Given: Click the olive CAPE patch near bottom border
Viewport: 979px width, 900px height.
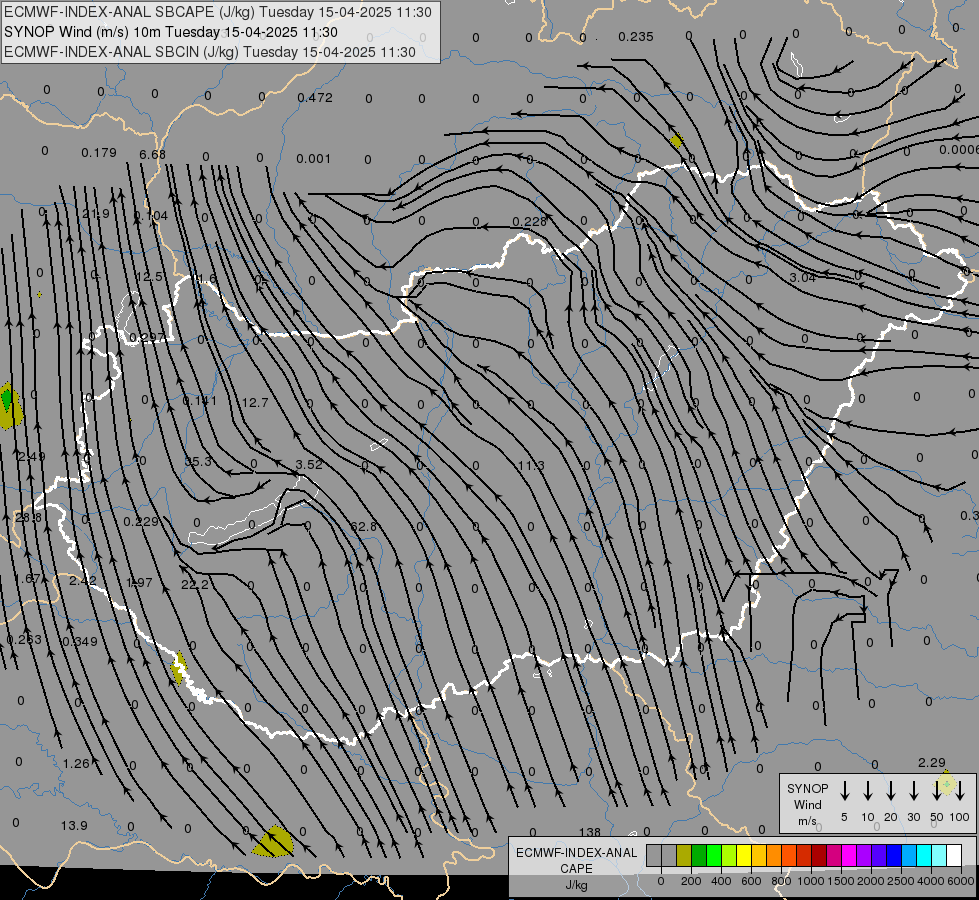Looking at the screenshot, I should click(x=273, y=841).
